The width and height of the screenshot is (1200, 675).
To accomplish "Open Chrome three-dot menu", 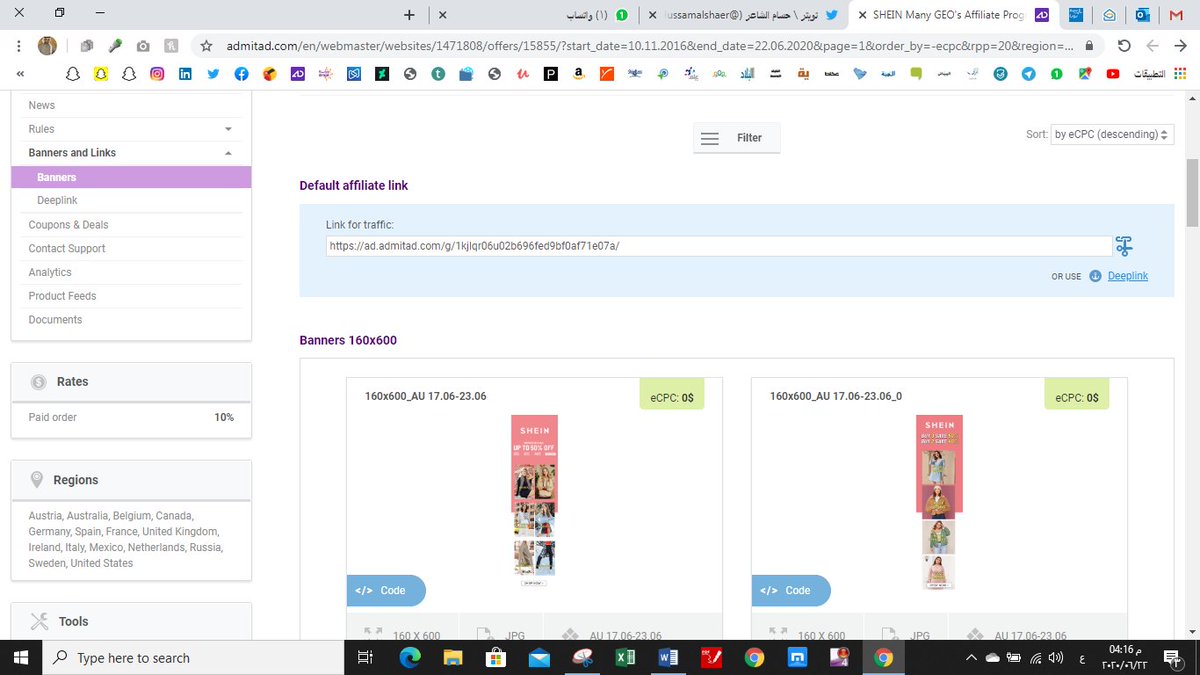I will 19,46.
